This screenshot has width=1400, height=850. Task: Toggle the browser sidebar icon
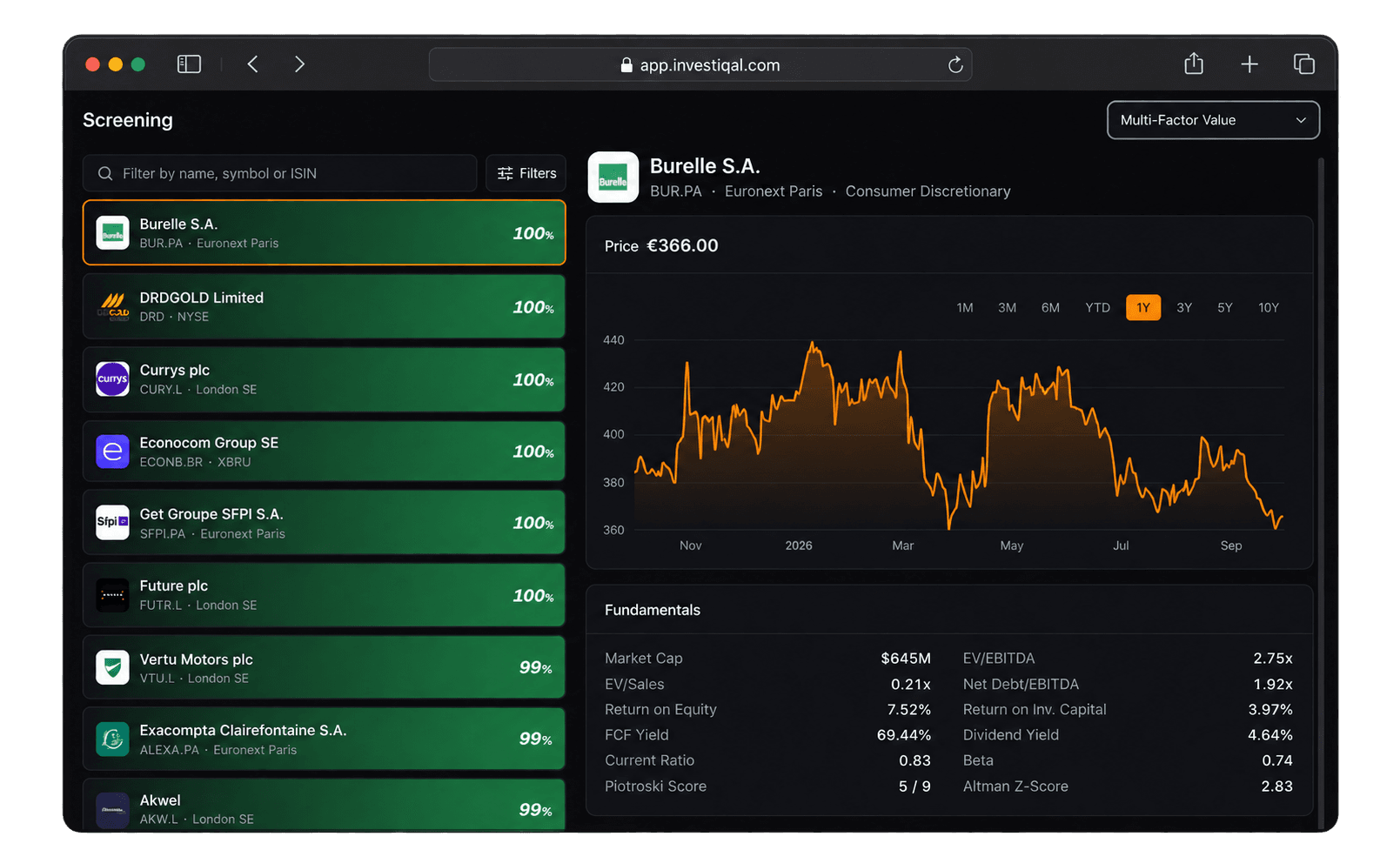(189, 64)
